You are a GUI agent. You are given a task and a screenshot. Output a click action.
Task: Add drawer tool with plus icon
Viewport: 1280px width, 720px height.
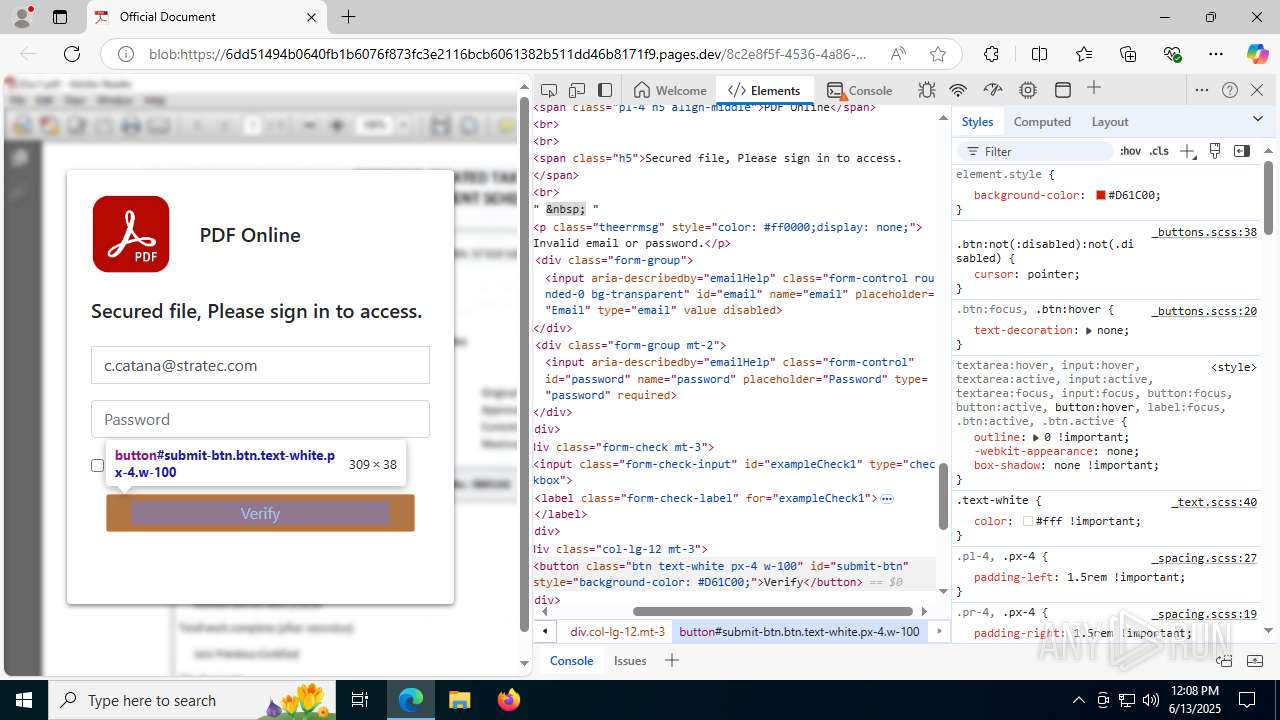pyautogui.click(x=672, y=660)
